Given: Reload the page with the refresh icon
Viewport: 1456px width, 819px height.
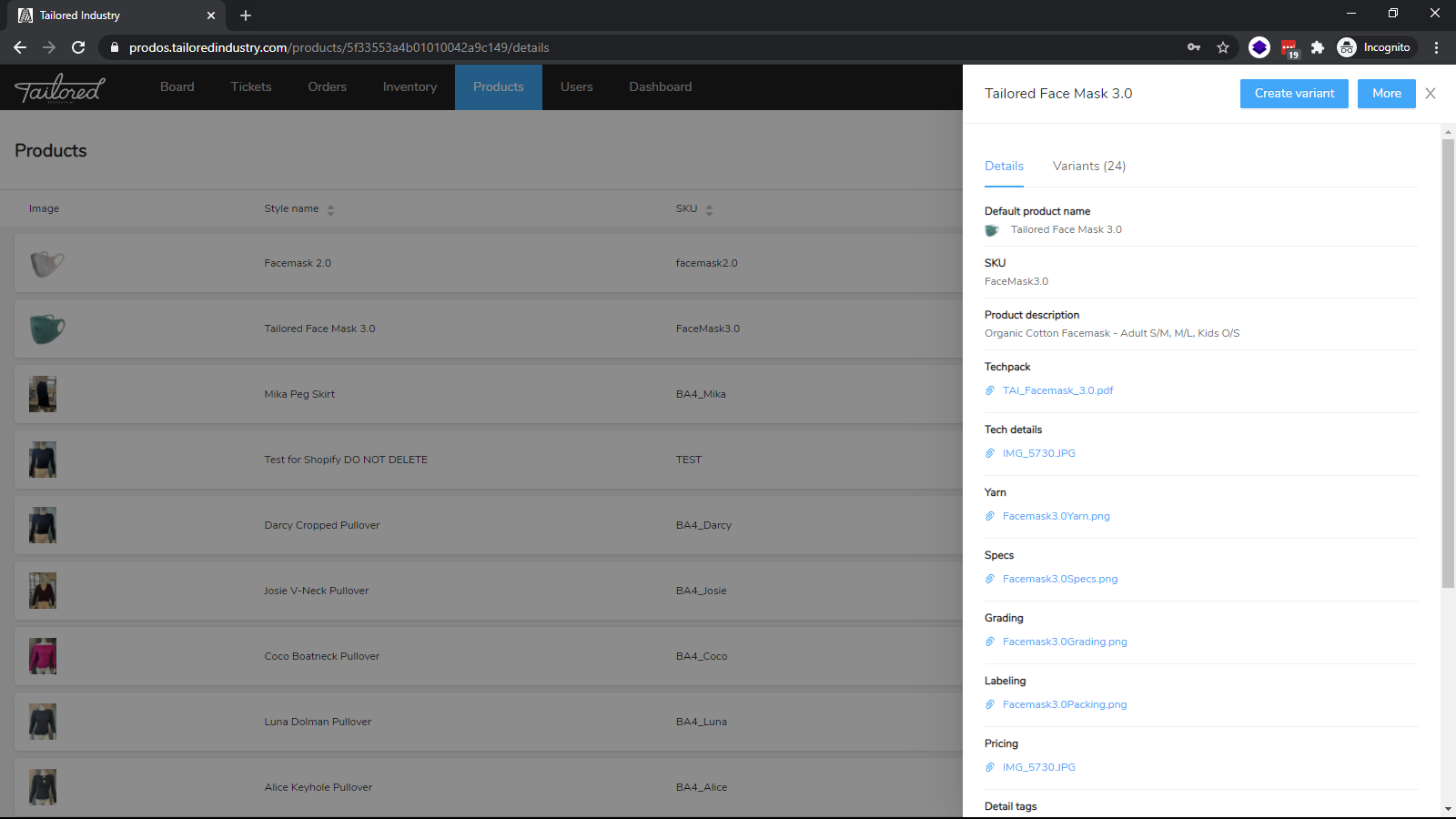Looking at the screenshot, I should click(x=78, y=47).
